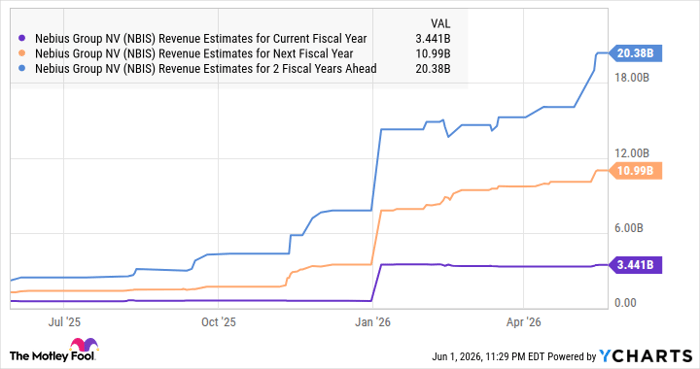
Task: Click the VAL column header
Action: pyautogui.click(x=440, y=24)
